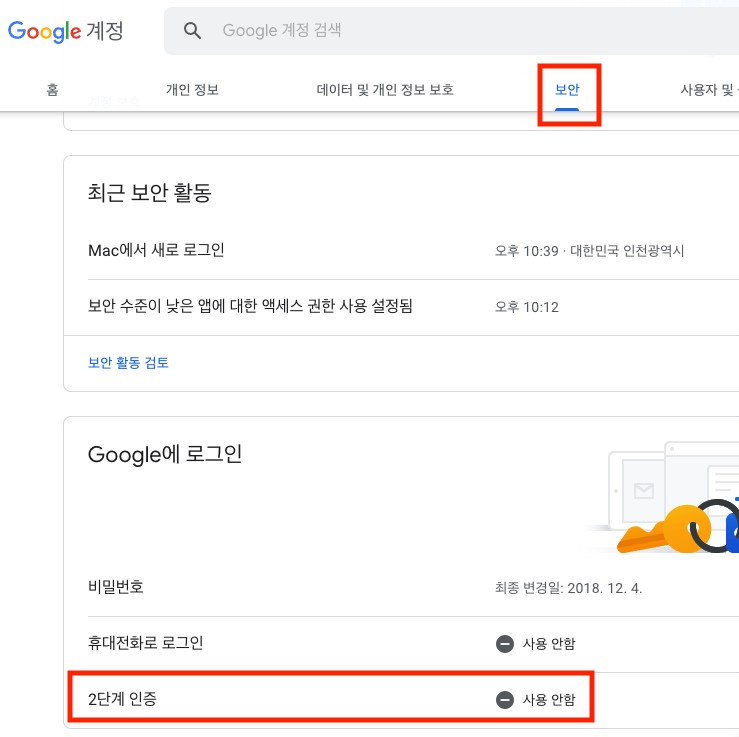Open the 개인 정보 tab

[192, 90]
